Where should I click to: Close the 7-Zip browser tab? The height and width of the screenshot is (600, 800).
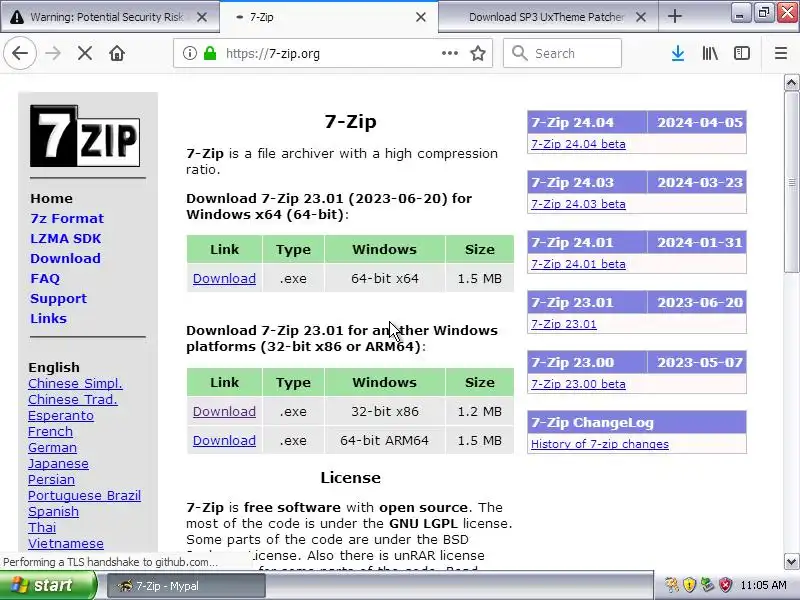[421, 17]
